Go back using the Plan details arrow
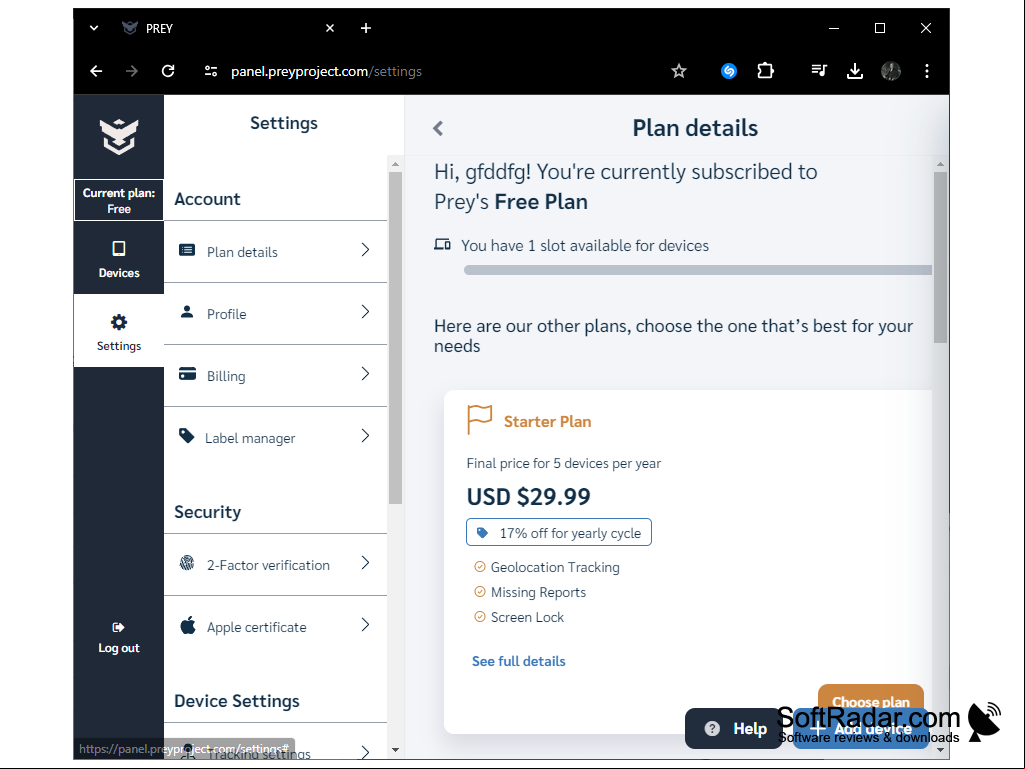Viewport: 1025px width, 769px height. click(x=438, y=128)
